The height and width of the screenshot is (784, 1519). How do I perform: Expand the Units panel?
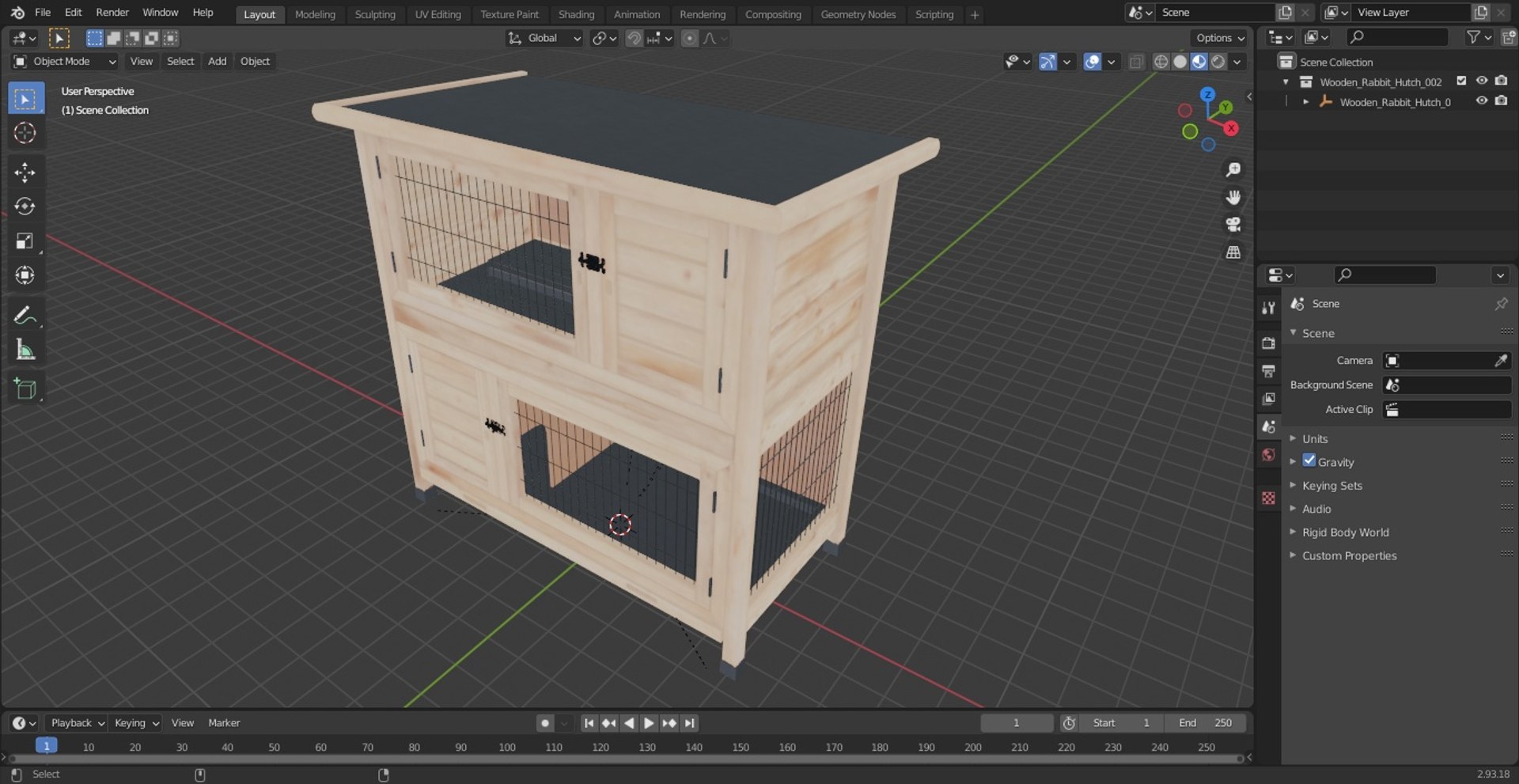pyautogui.click(x=1315, y=439)
